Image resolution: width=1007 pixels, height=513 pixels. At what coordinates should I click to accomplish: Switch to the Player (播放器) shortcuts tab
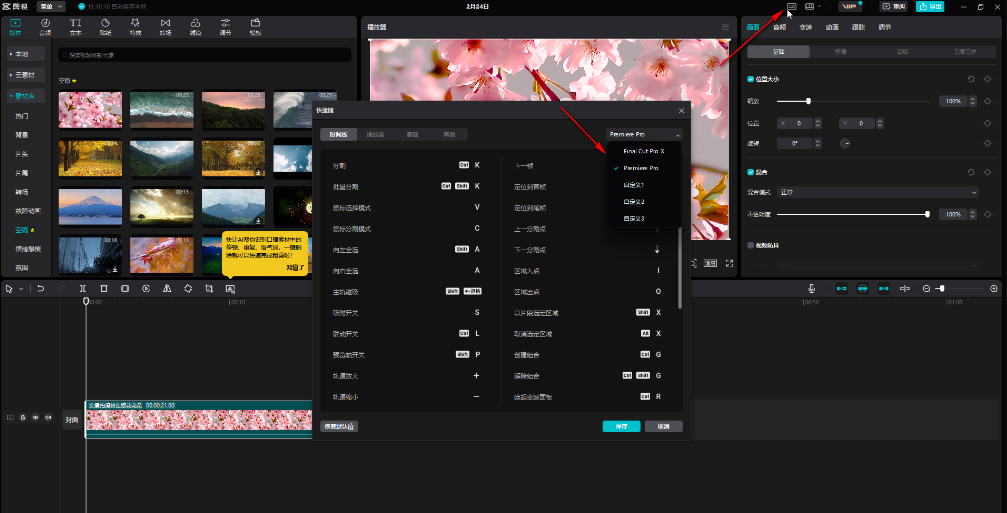coord(376,134)
